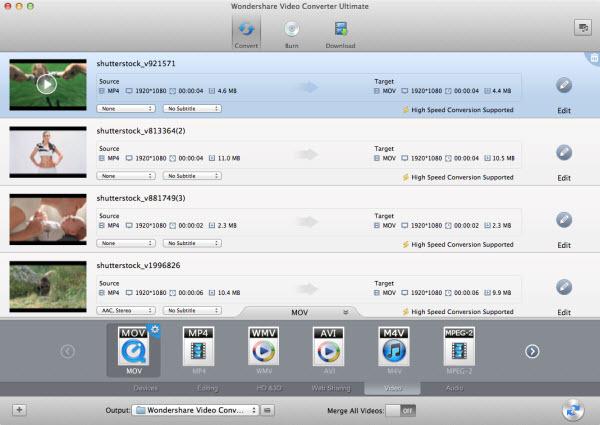Click the edit pencil icon for shutterstock_v881749(3)

pos(564,220)
